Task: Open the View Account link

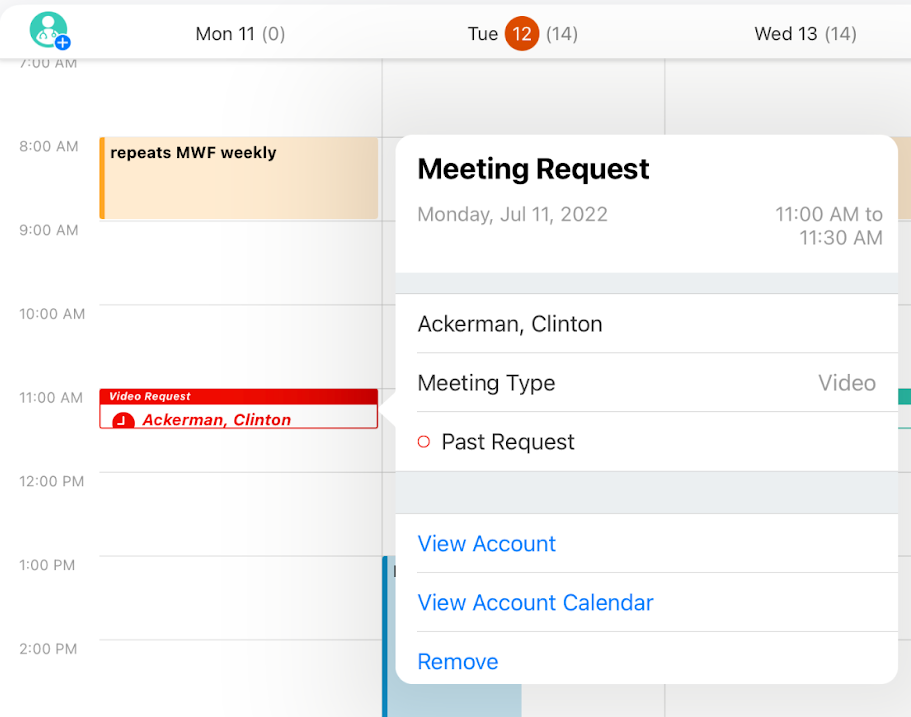Action: click(x=486, y=544)
